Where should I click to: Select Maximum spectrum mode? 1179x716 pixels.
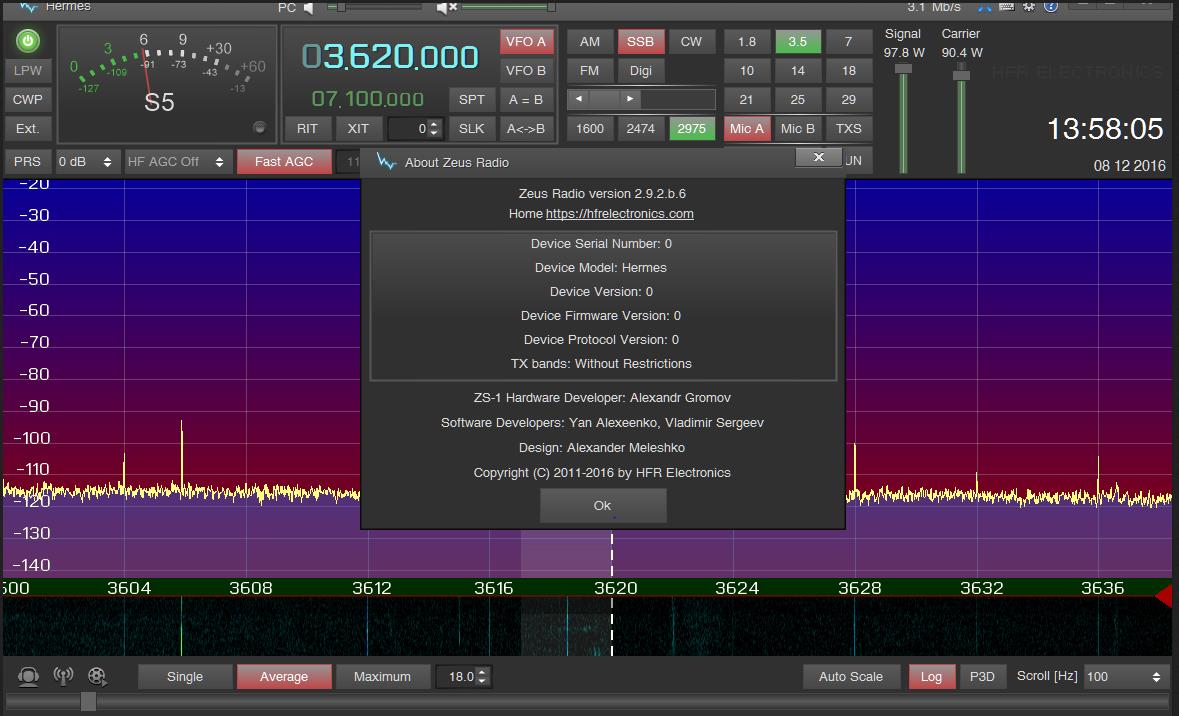[x=382, y=677]
